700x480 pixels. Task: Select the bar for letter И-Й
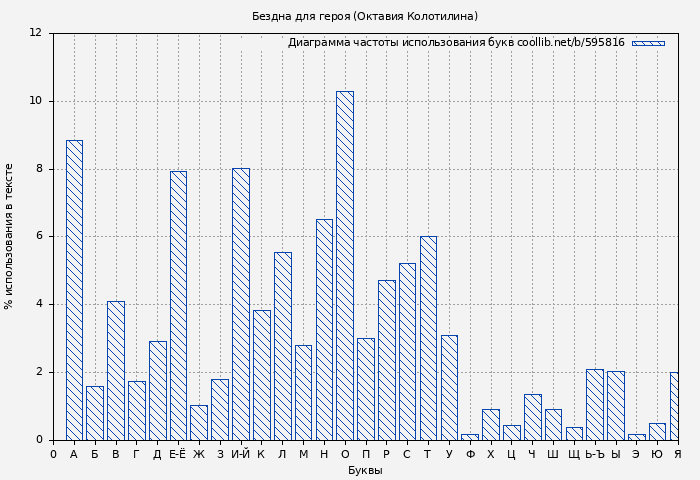point(240,304)
